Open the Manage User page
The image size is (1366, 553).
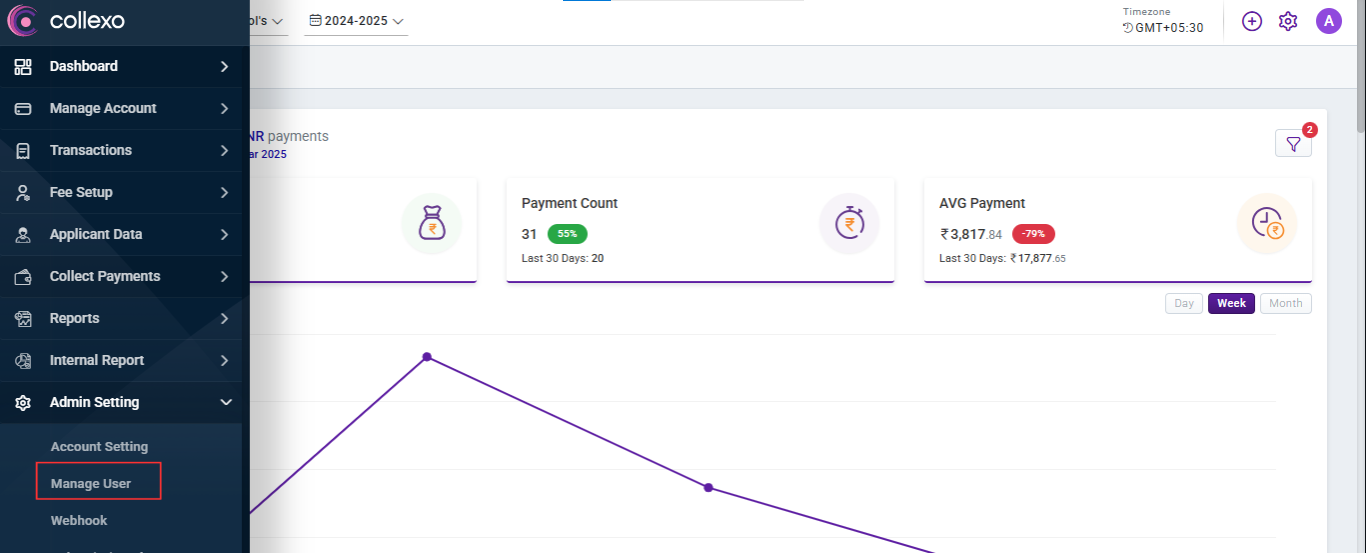91,484
